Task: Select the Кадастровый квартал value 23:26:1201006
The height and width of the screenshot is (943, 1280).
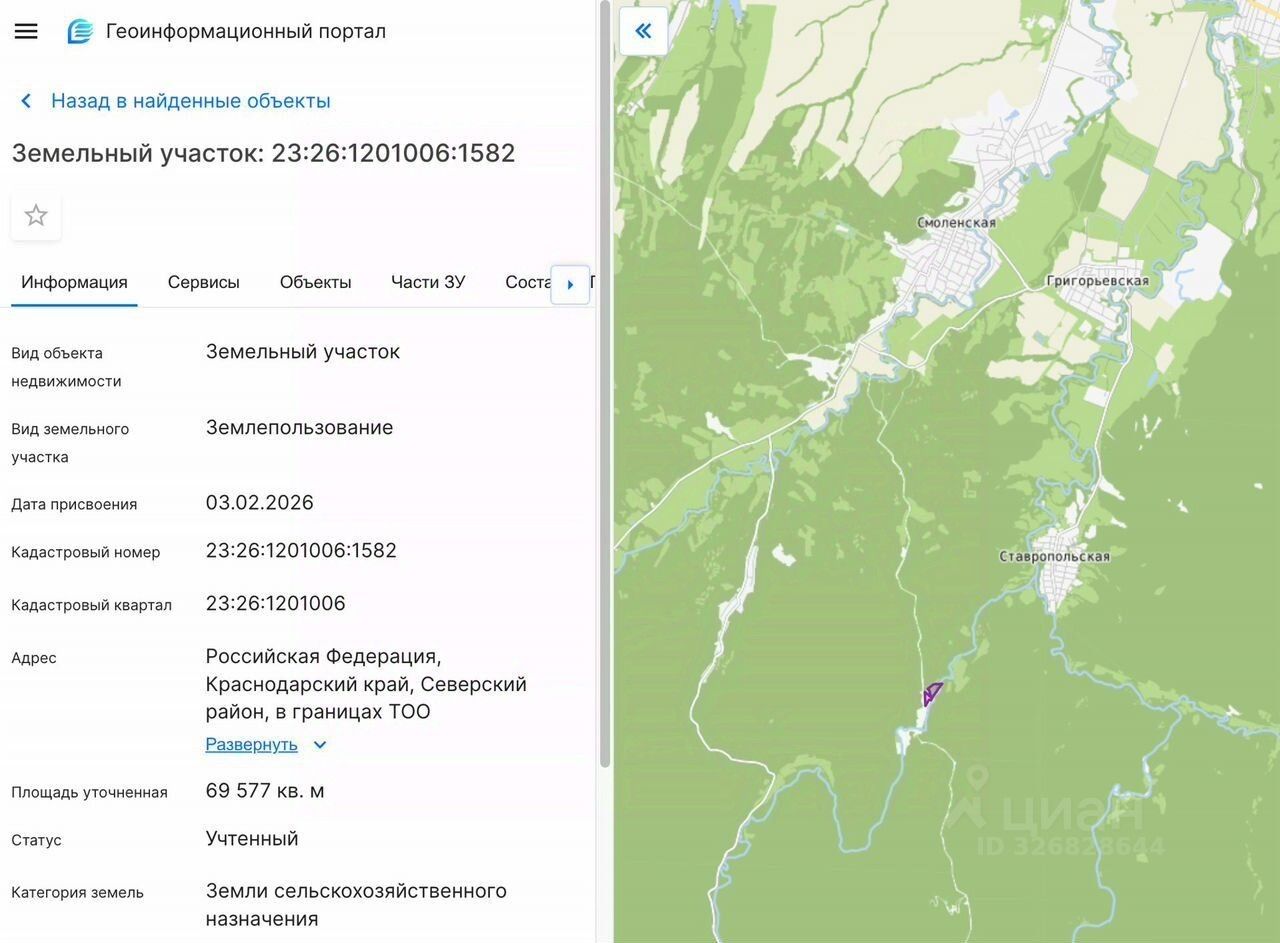Action: (276, 604)
